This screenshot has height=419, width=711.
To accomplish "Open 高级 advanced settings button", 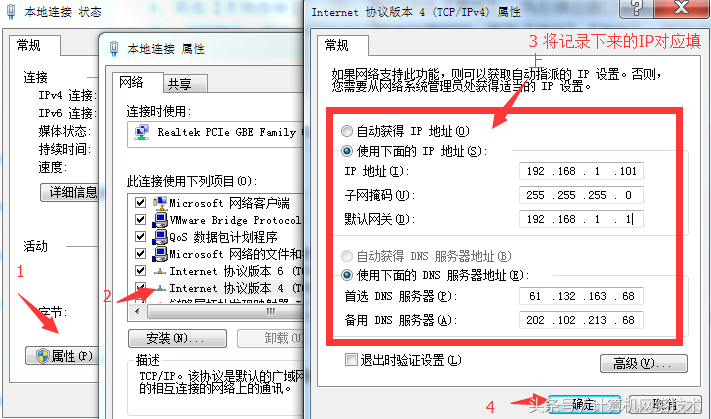I will tap(644, 363).
